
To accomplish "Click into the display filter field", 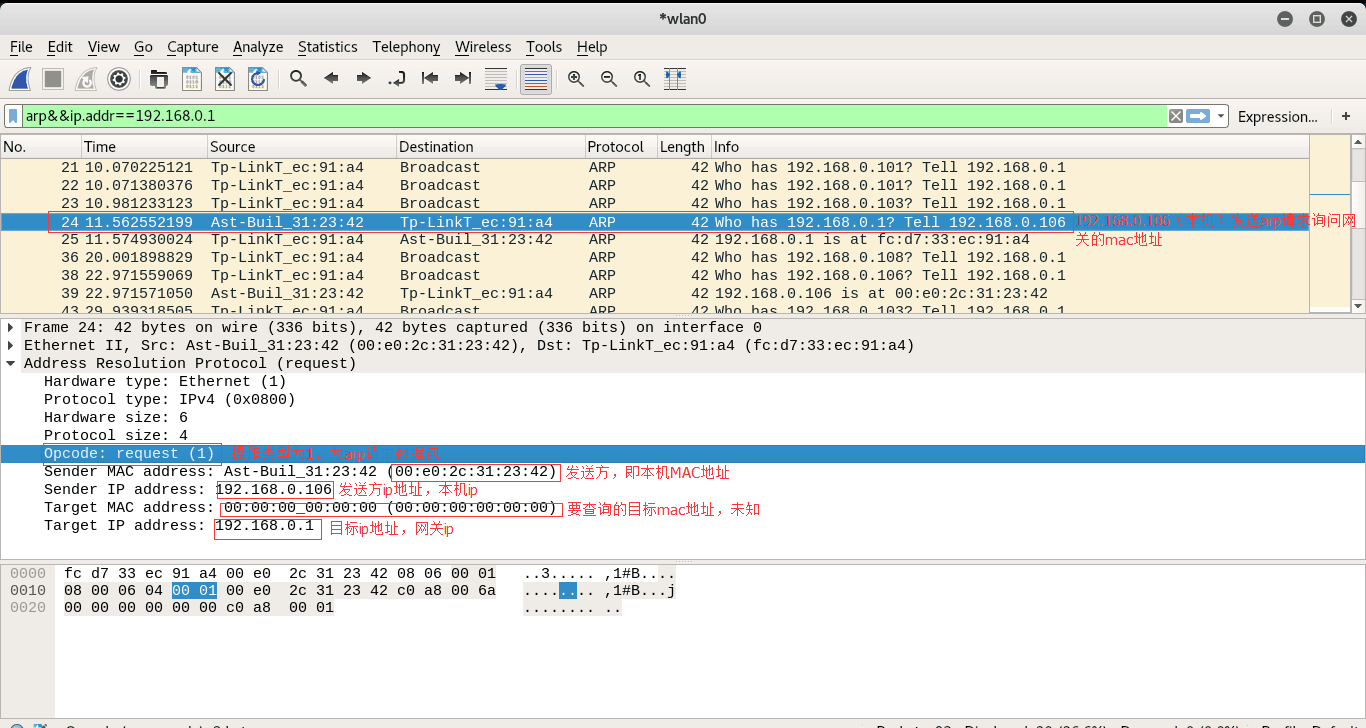I will [x=595, y=116].
